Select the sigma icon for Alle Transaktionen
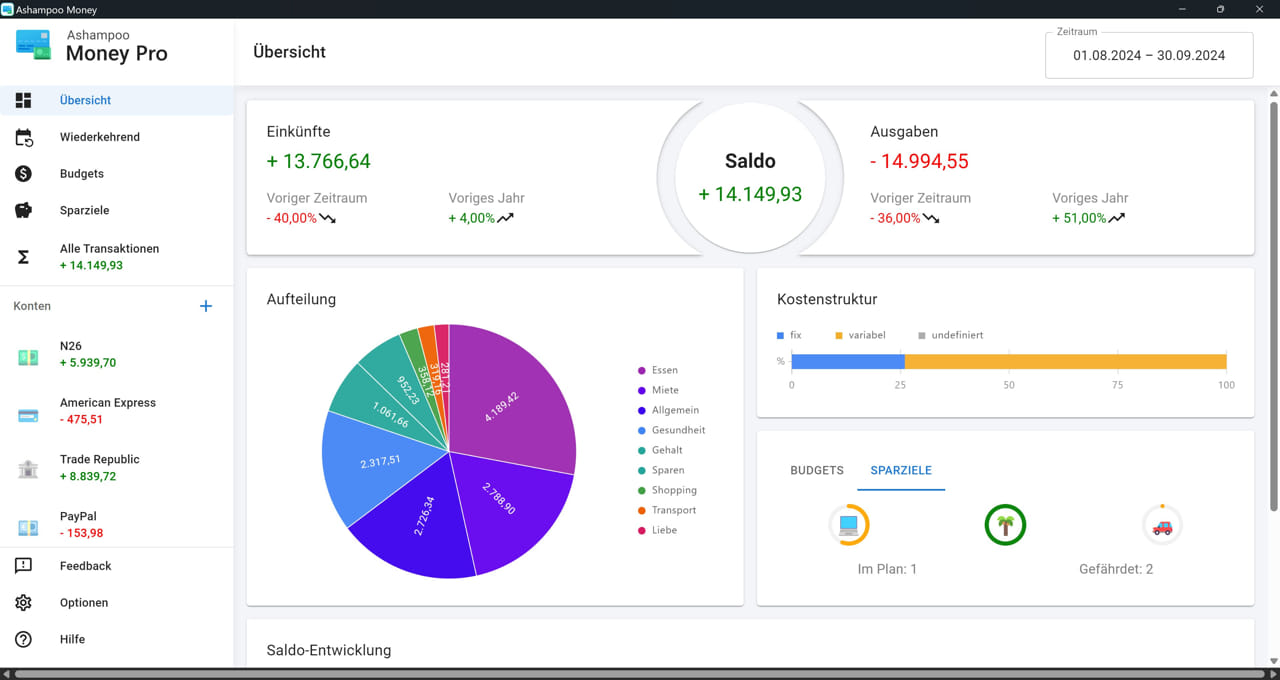 (x=22, y=256)
